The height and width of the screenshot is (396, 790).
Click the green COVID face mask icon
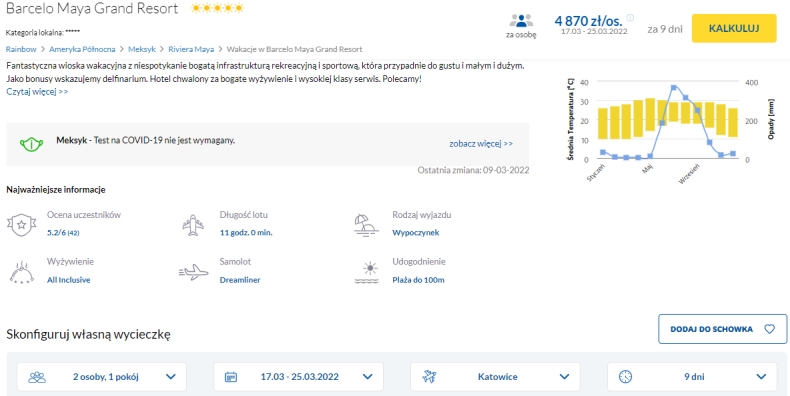pos(31,144)
